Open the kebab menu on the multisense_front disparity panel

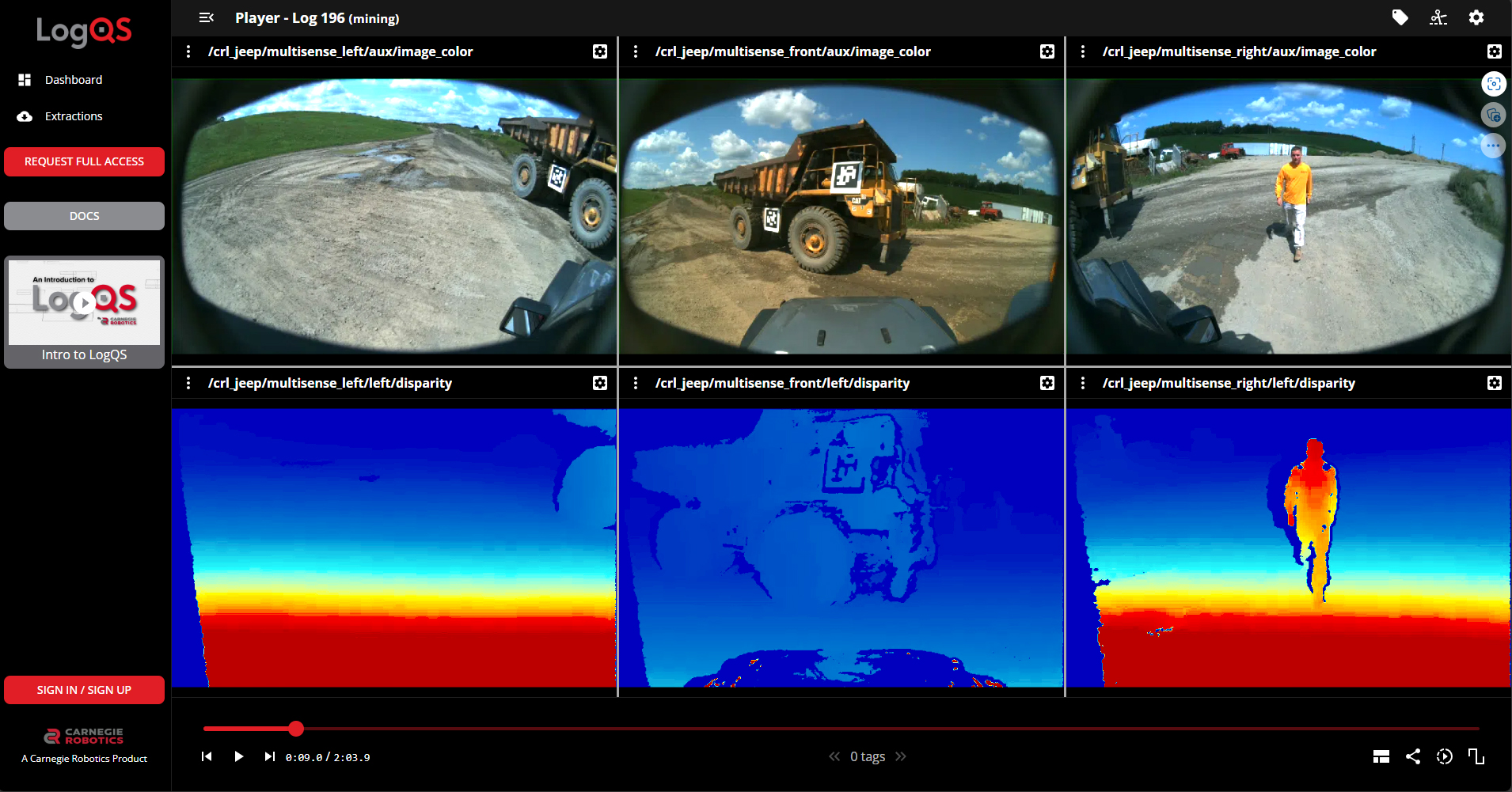tap(636, 383)
